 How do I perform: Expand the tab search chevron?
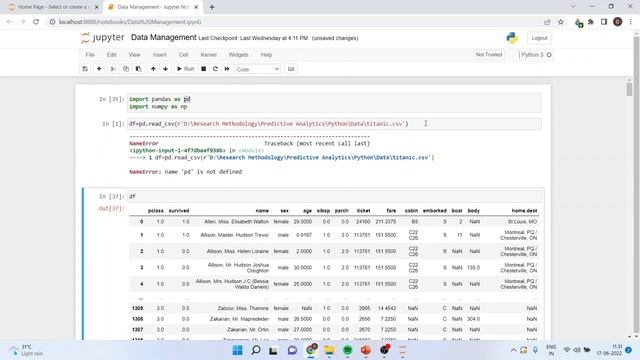tap(573, 7)
